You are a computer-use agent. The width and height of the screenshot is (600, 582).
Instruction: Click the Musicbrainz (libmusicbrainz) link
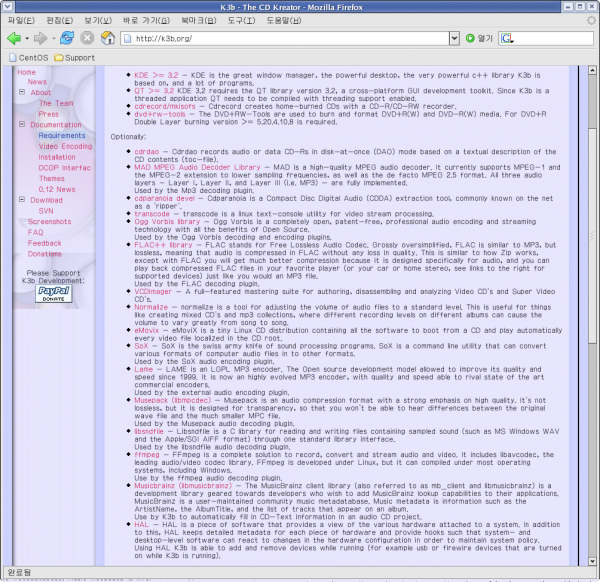point(183,486)
